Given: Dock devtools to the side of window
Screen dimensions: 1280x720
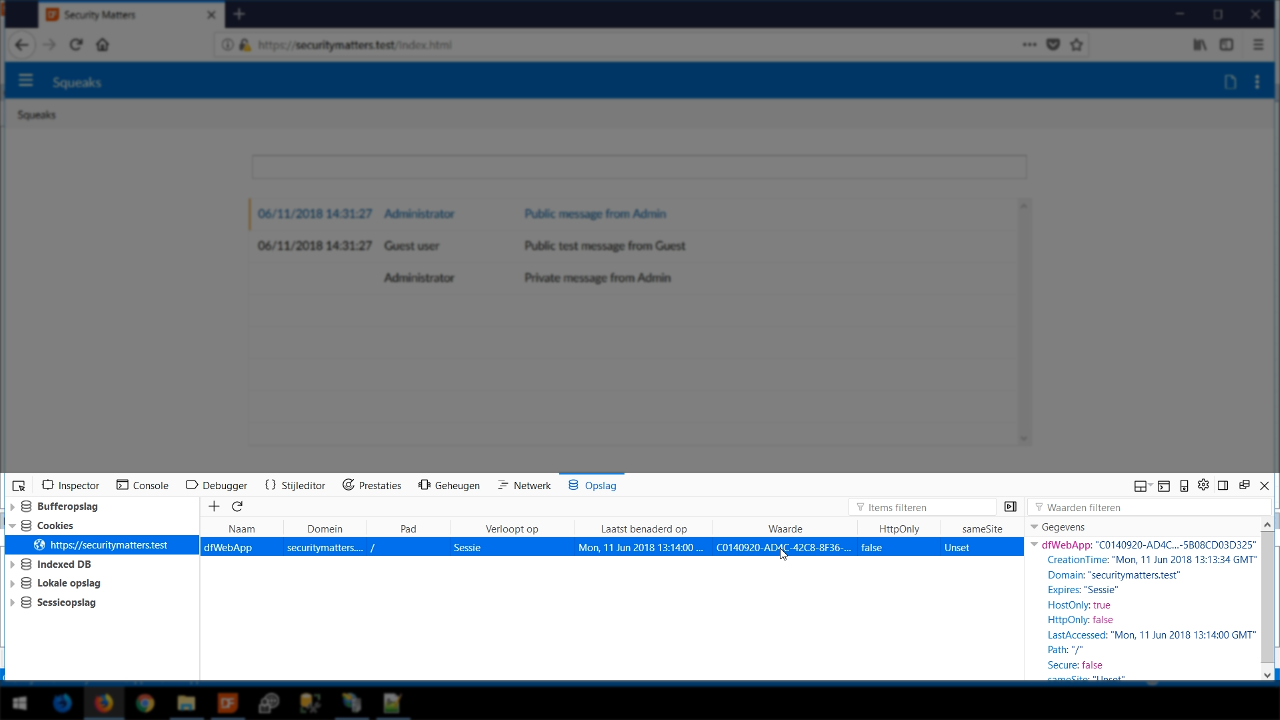Looking at the screenshot, I should (1223, 486).
